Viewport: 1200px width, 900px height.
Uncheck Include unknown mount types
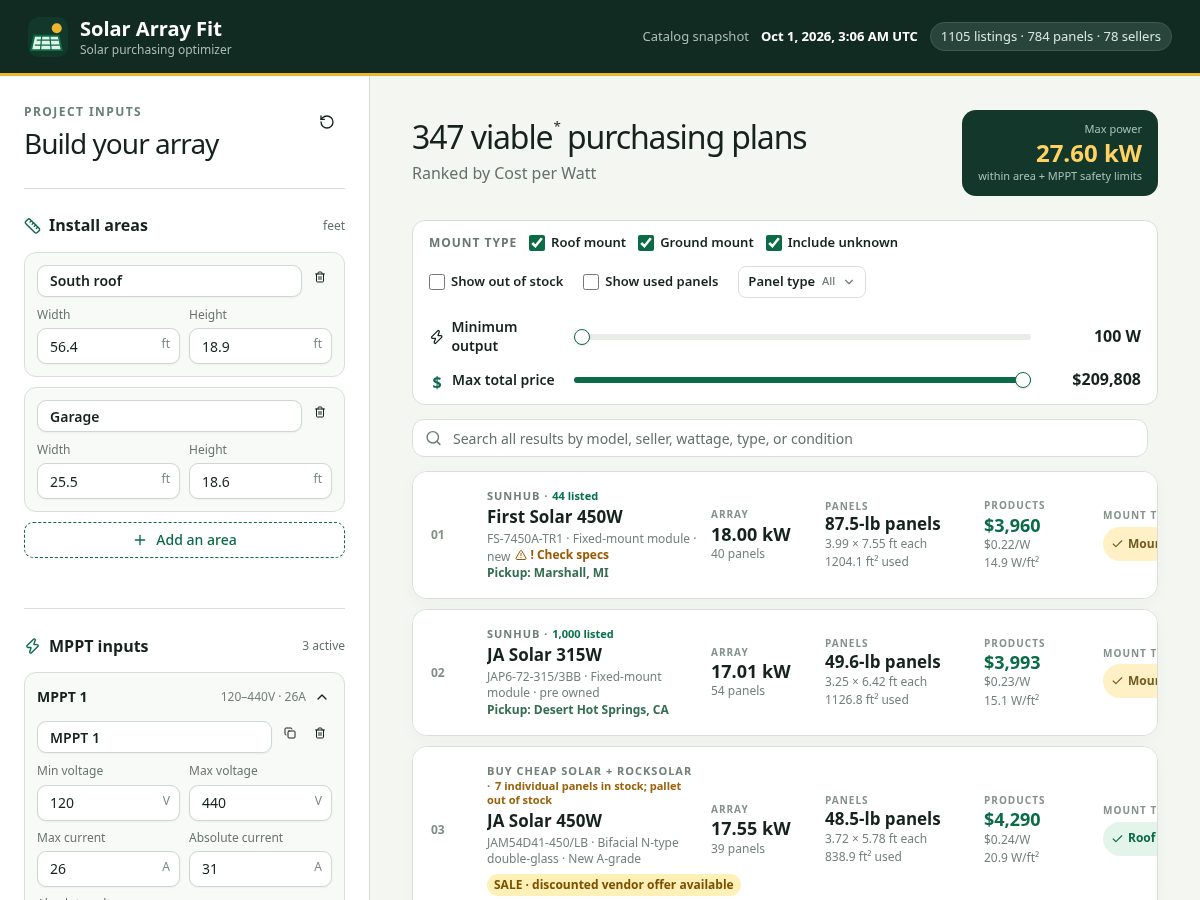pyautogui.click(x=774, y=243)
